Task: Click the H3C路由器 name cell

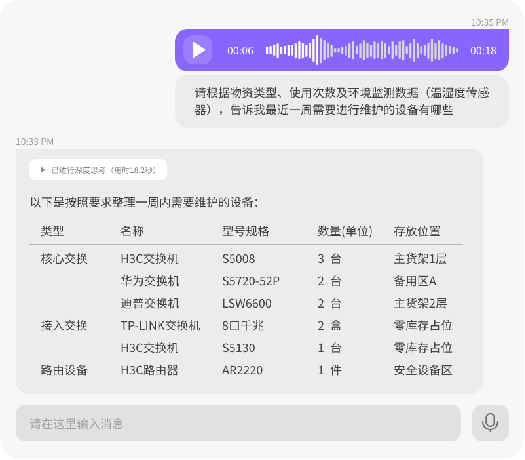Action: pyautogui.click(x=150, y=370)
